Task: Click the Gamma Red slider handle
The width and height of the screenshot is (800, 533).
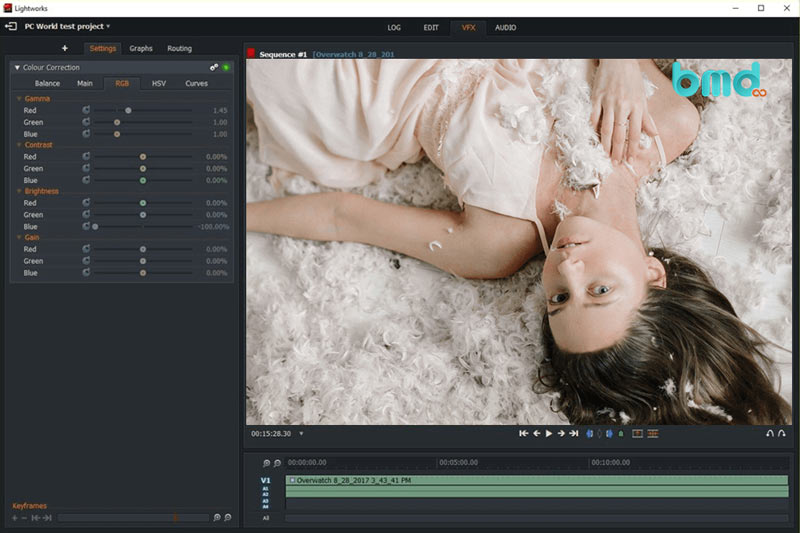Action: (x=129, y=110)
